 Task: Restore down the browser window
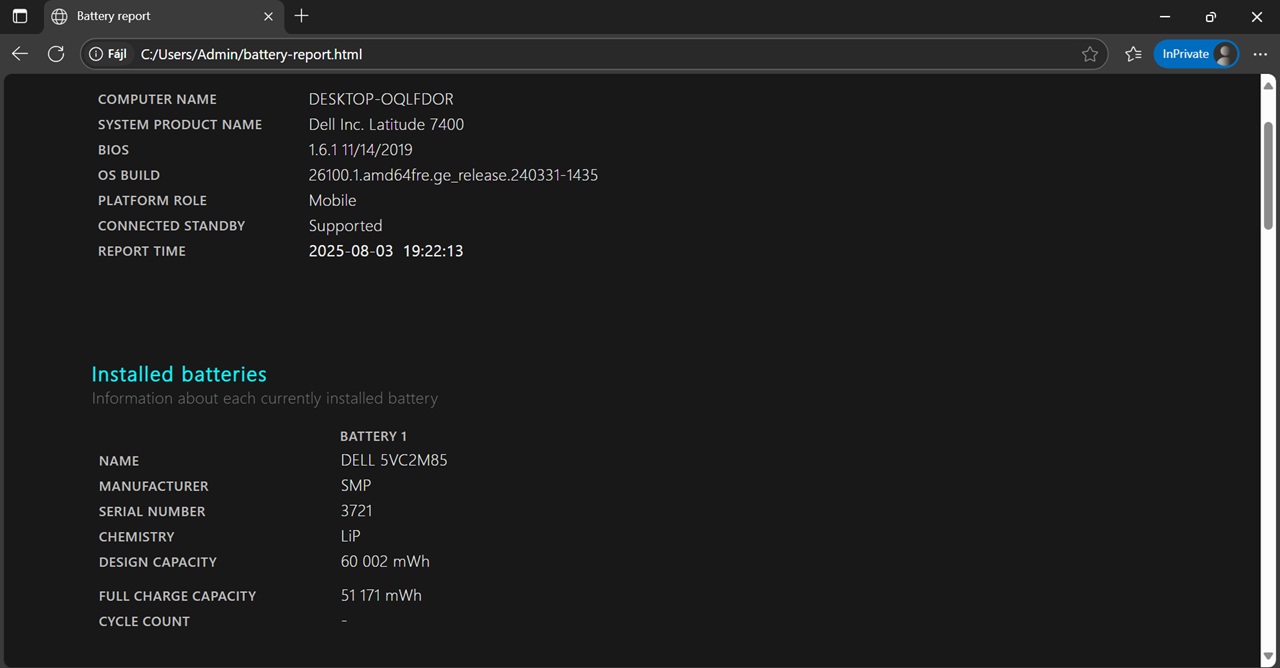1211,16
